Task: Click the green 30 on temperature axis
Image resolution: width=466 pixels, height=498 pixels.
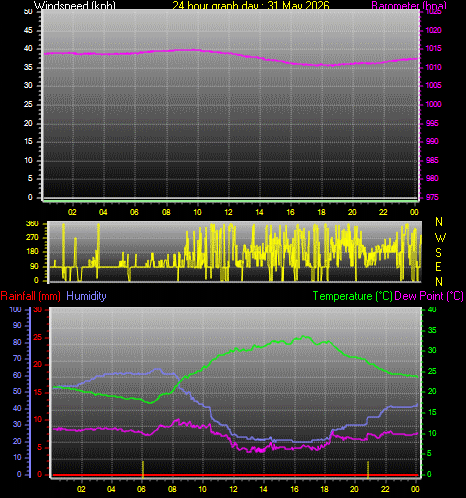Action: click(432, 350)
